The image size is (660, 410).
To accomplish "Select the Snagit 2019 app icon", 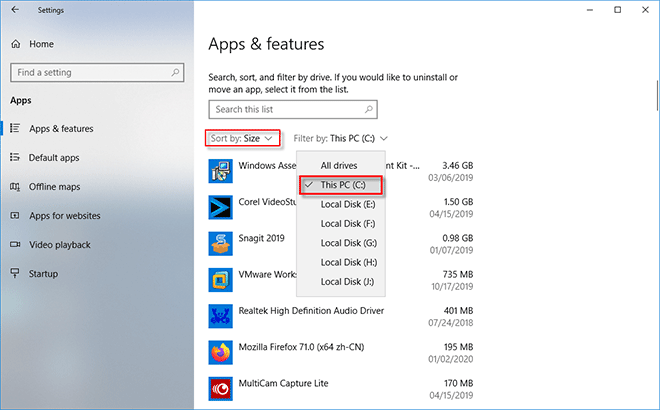I will [221, 243].
